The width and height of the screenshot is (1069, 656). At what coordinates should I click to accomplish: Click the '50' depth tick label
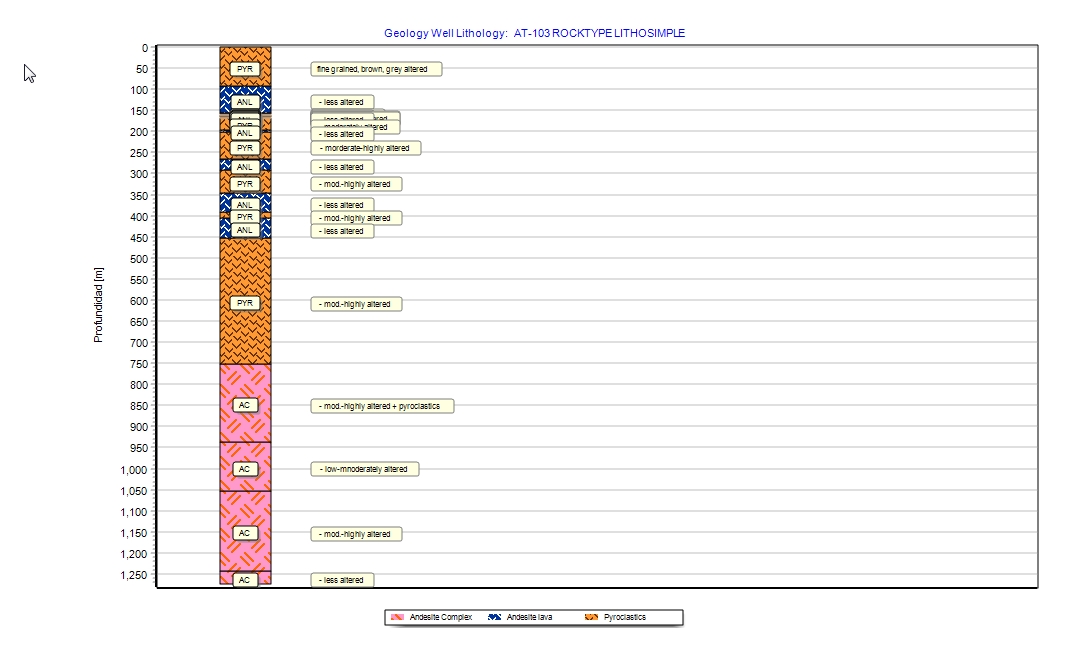point(142,69)
